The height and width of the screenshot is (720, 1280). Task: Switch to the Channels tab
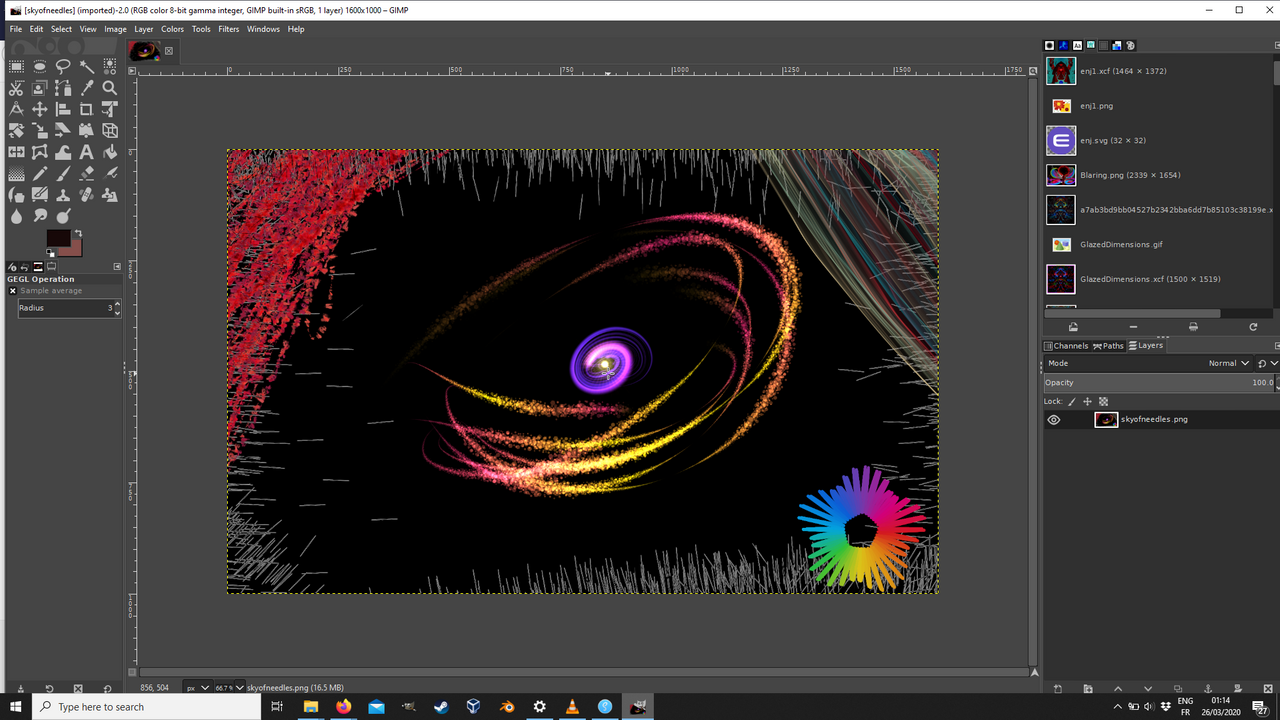[1066, 346]
